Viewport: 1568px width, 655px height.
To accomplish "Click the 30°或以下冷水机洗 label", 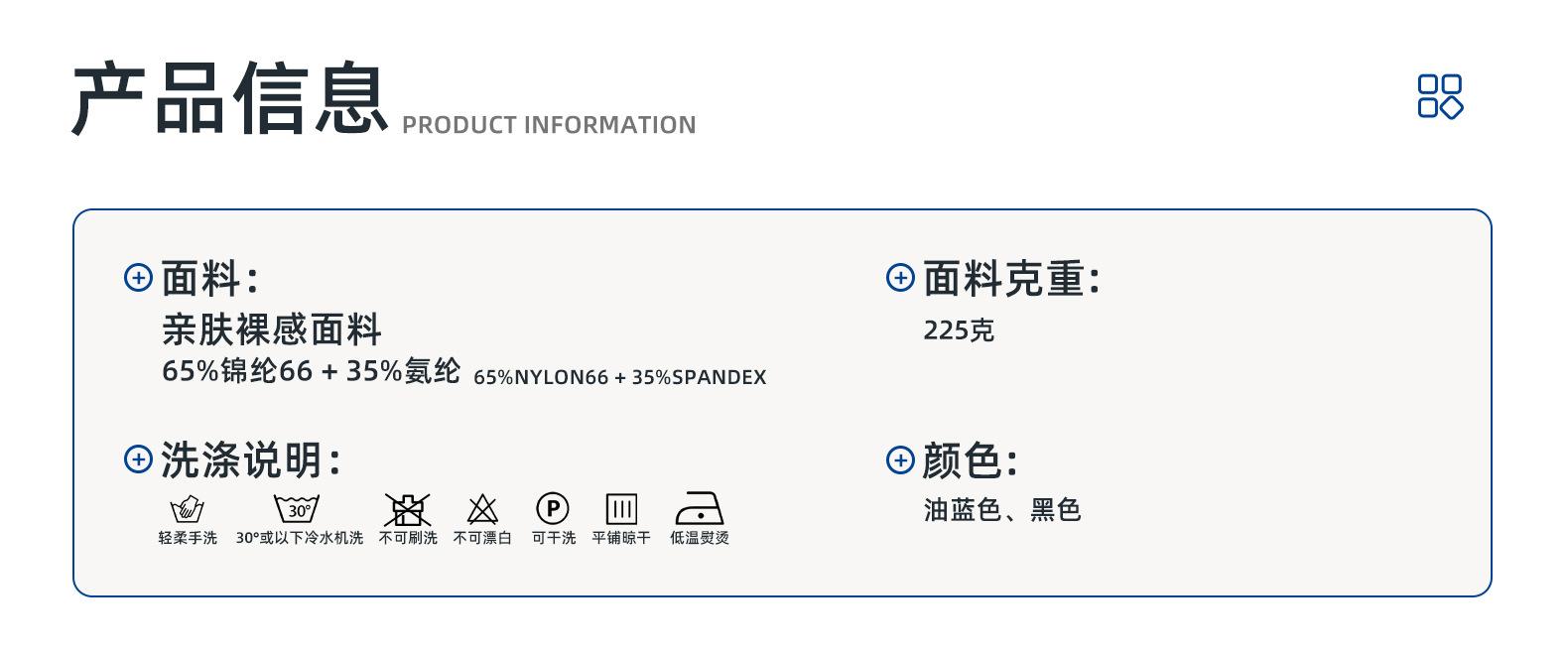I will click(300, 538).
